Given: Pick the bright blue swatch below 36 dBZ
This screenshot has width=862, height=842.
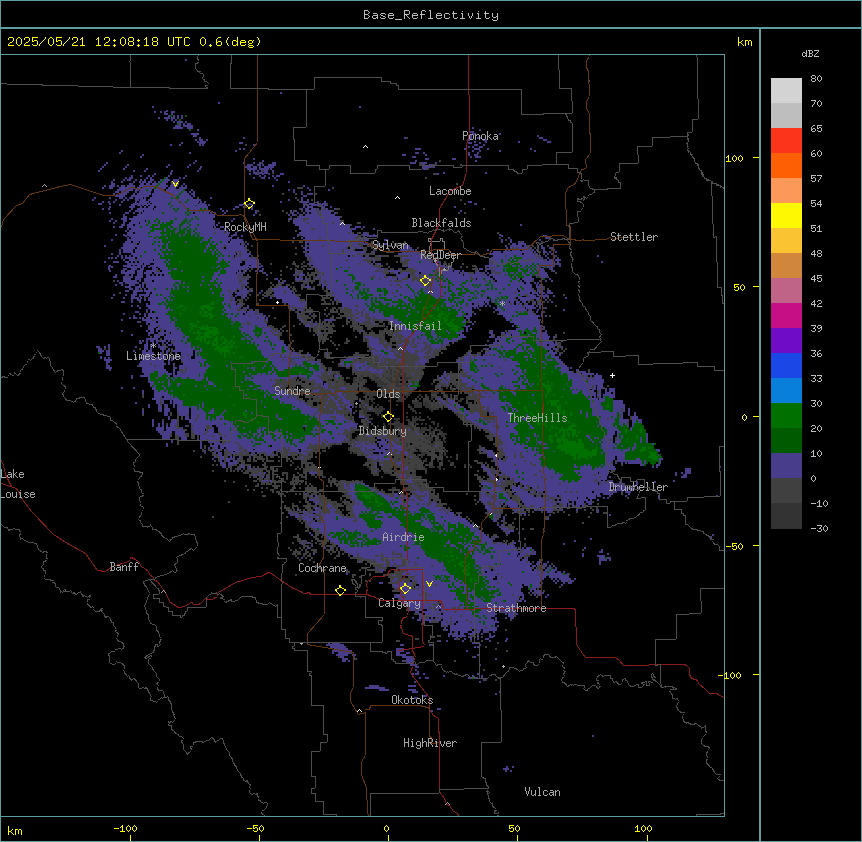Looking at the screenshot, I should [x=786, y=365].
